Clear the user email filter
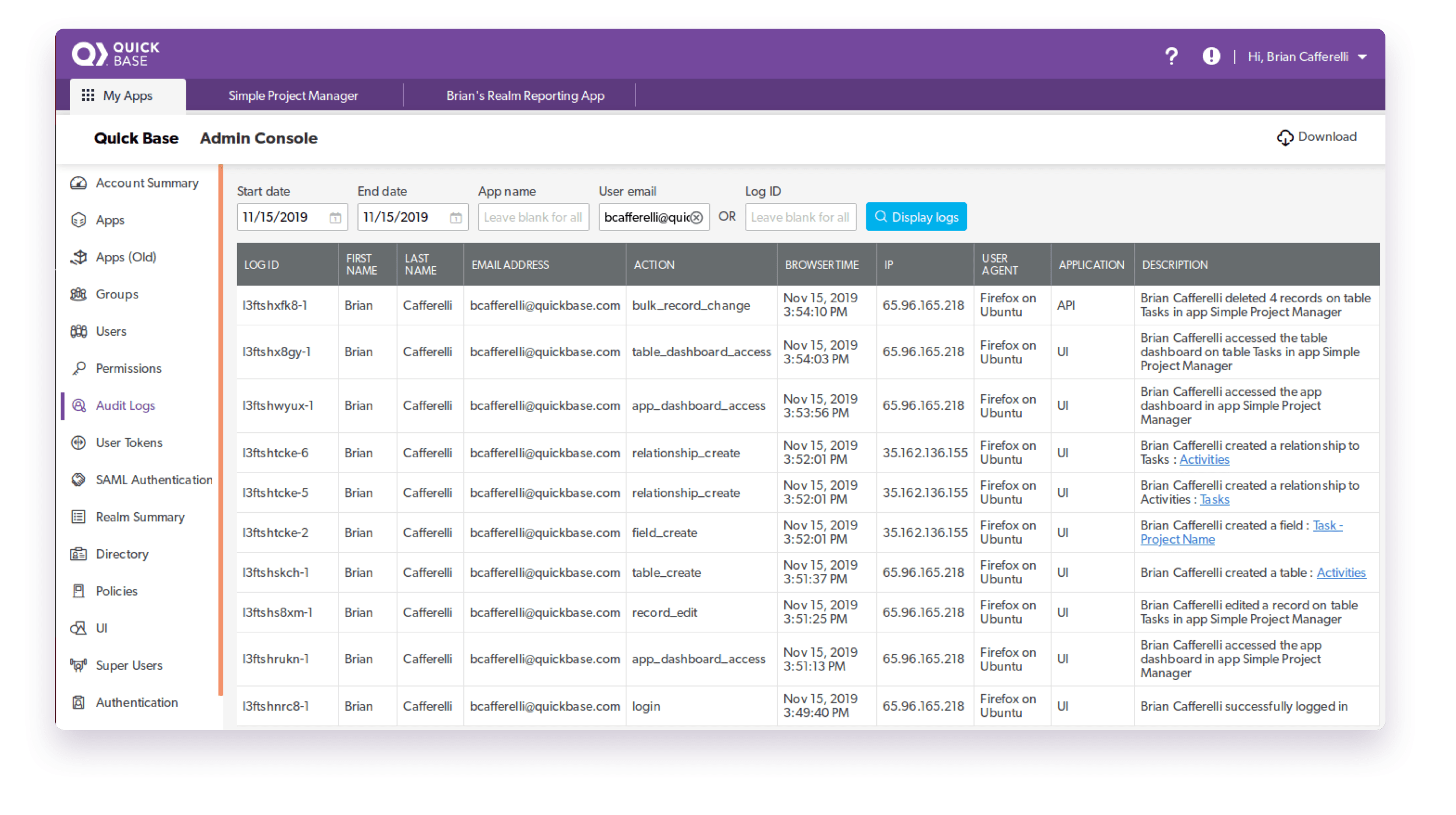The height and width of the screenshot is (815, 1456). tap(697, 217)
